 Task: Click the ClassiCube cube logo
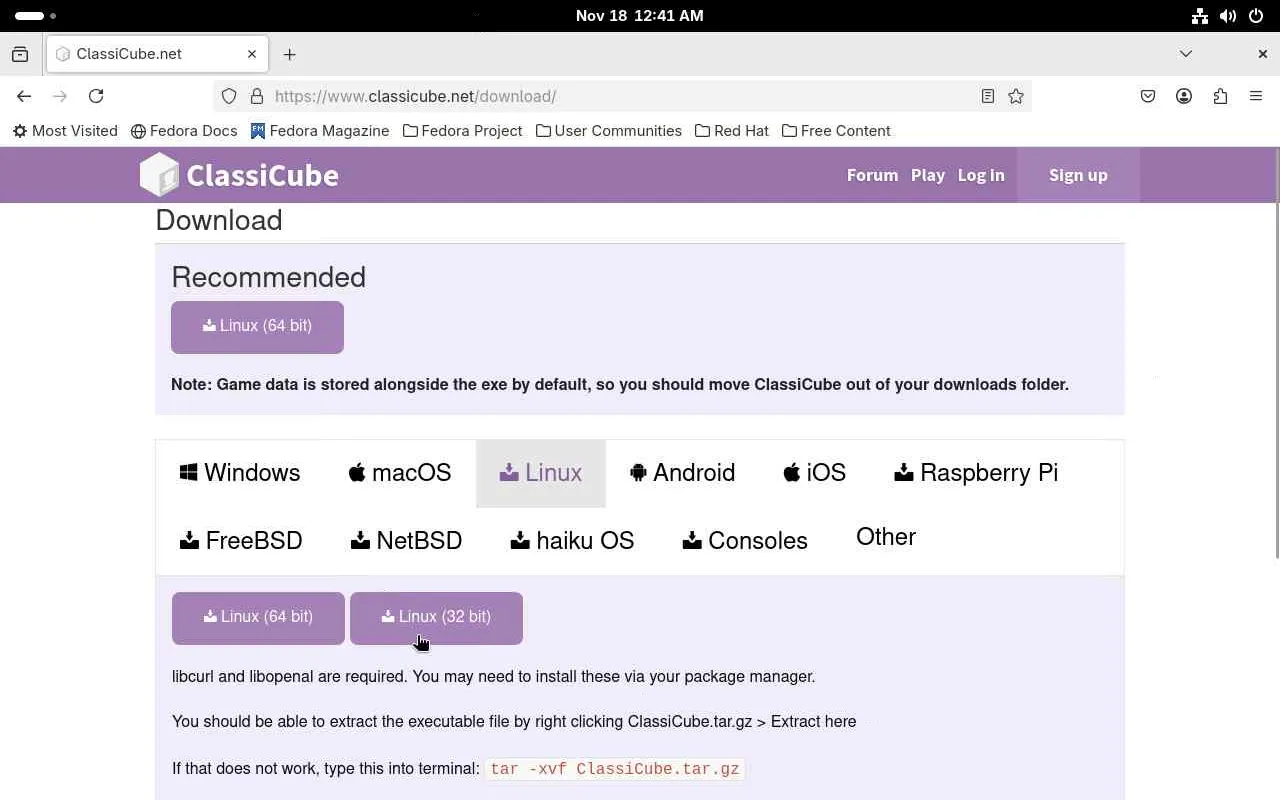tap(159, 175)
